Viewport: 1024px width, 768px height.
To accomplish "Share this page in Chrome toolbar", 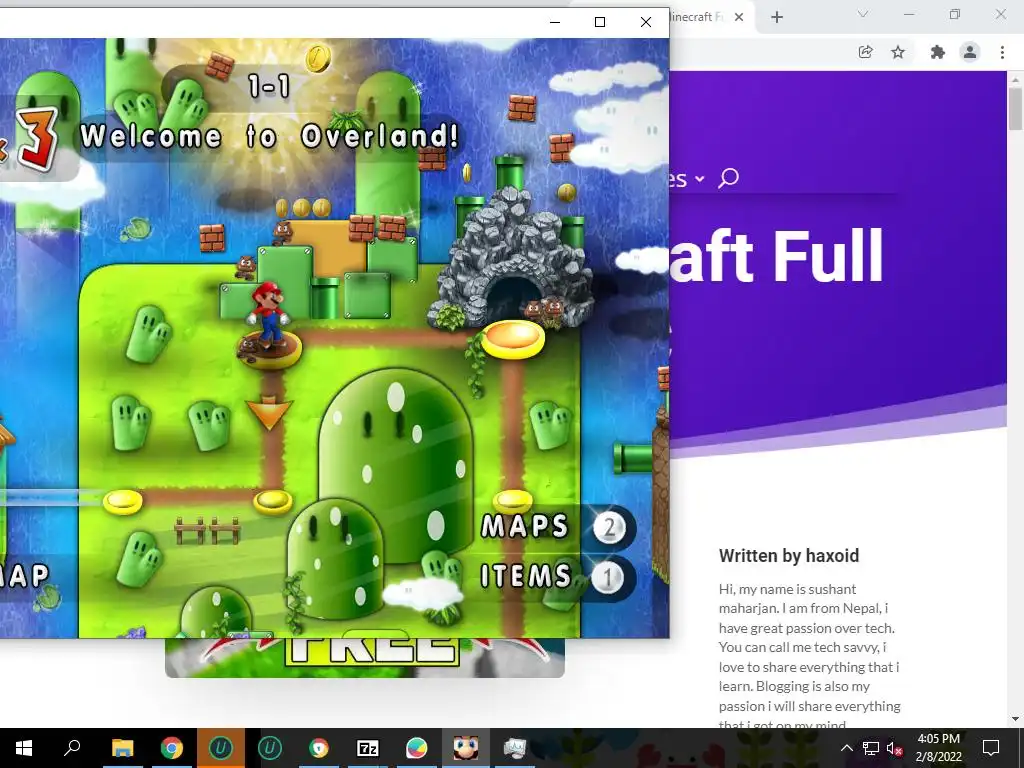I will 865,52.
